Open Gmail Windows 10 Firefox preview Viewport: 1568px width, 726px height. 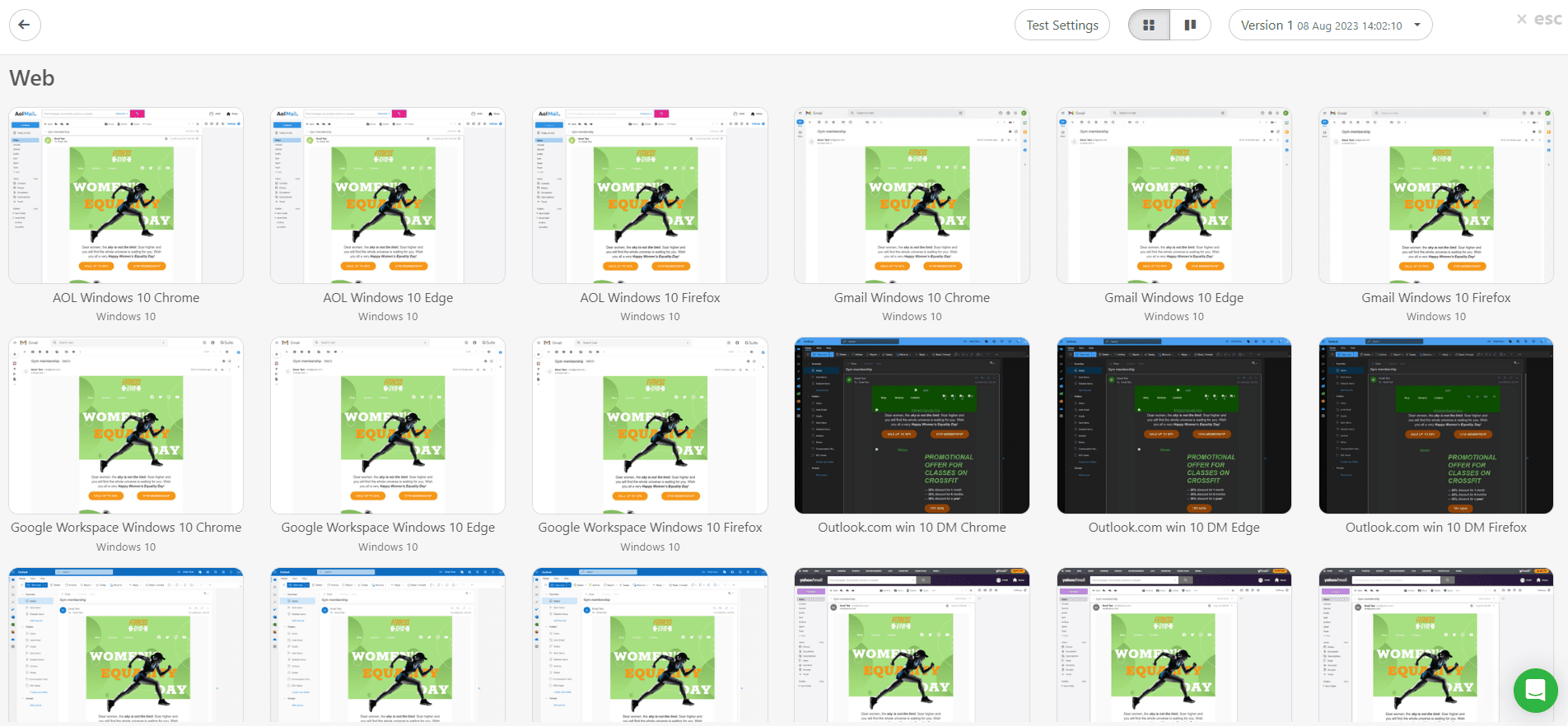(x=1435, y=196)
